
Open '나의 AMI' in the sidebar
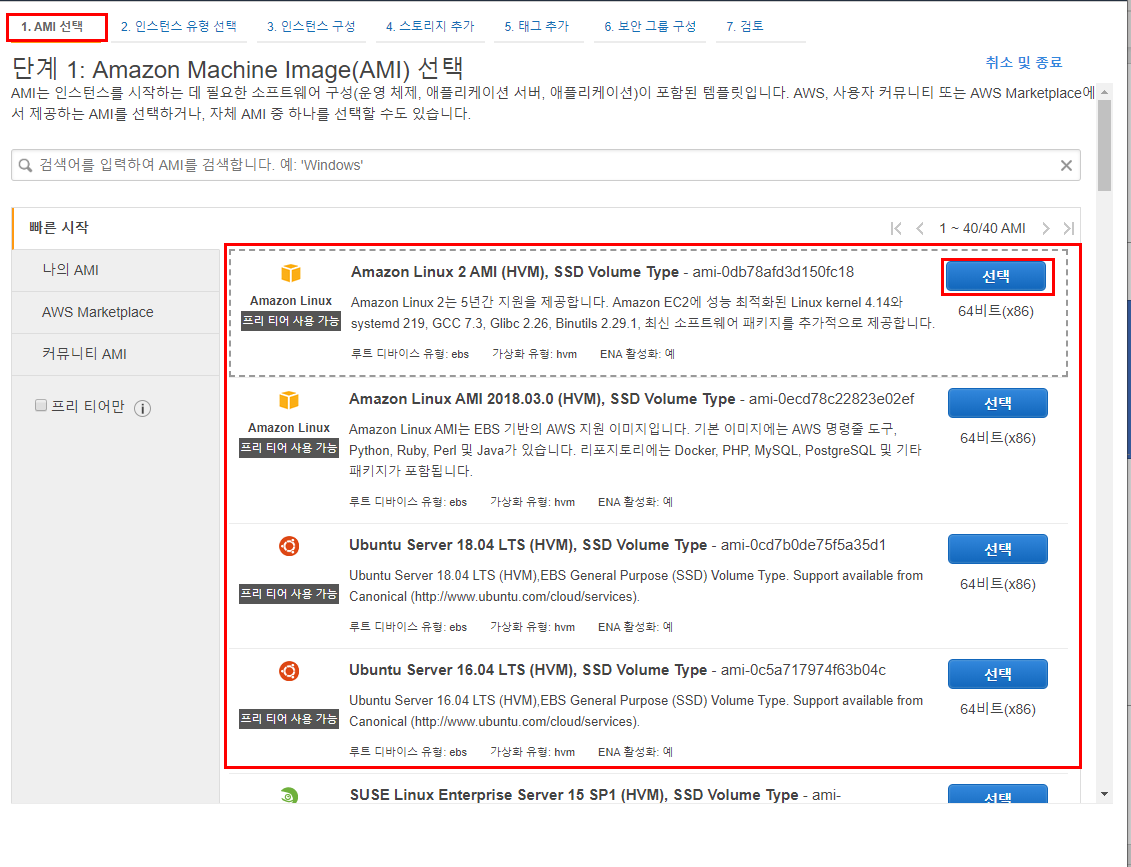pos(115,270)
